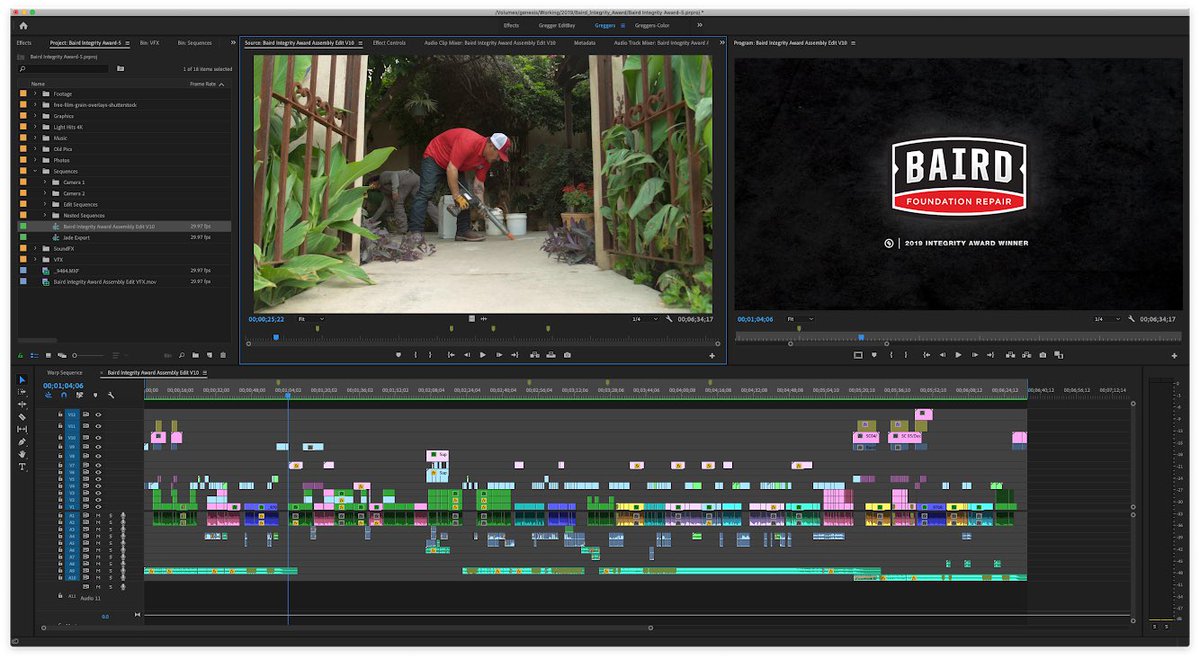Screen dimensions: 1200x659
Task: Toggle Snap in timeline magnet icon
Action: tap(63, 395)
